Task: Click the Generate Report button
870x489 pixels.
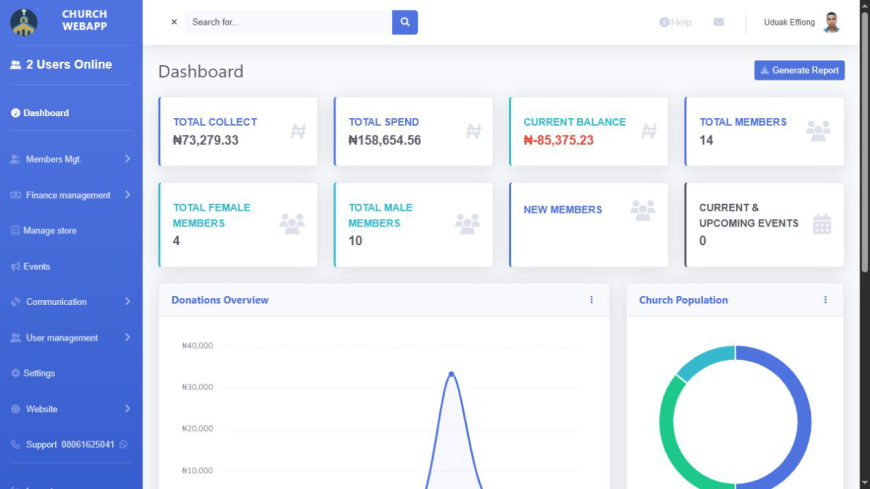Action: 799,70
